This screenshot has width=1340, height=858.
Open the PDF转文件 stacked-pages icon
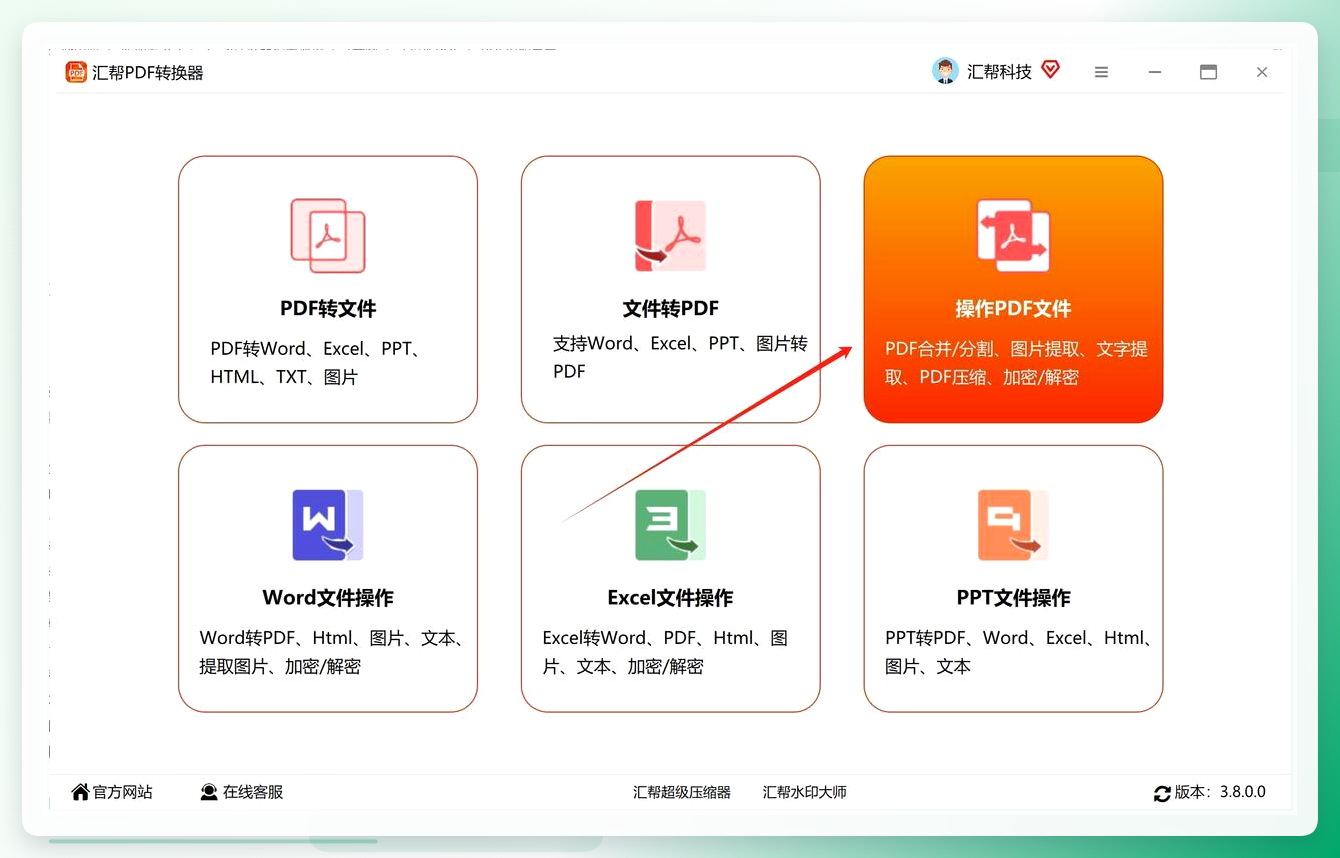(328, 236)
